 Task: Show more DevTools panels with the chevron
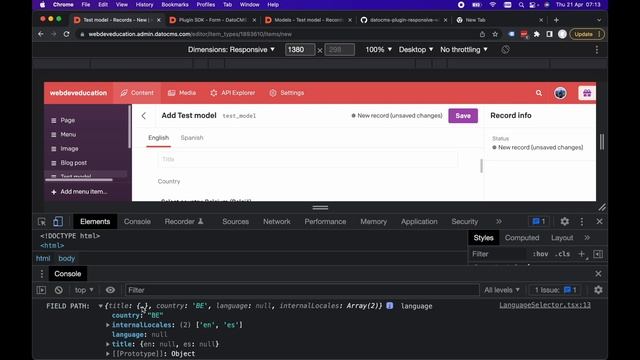[499, 222]
